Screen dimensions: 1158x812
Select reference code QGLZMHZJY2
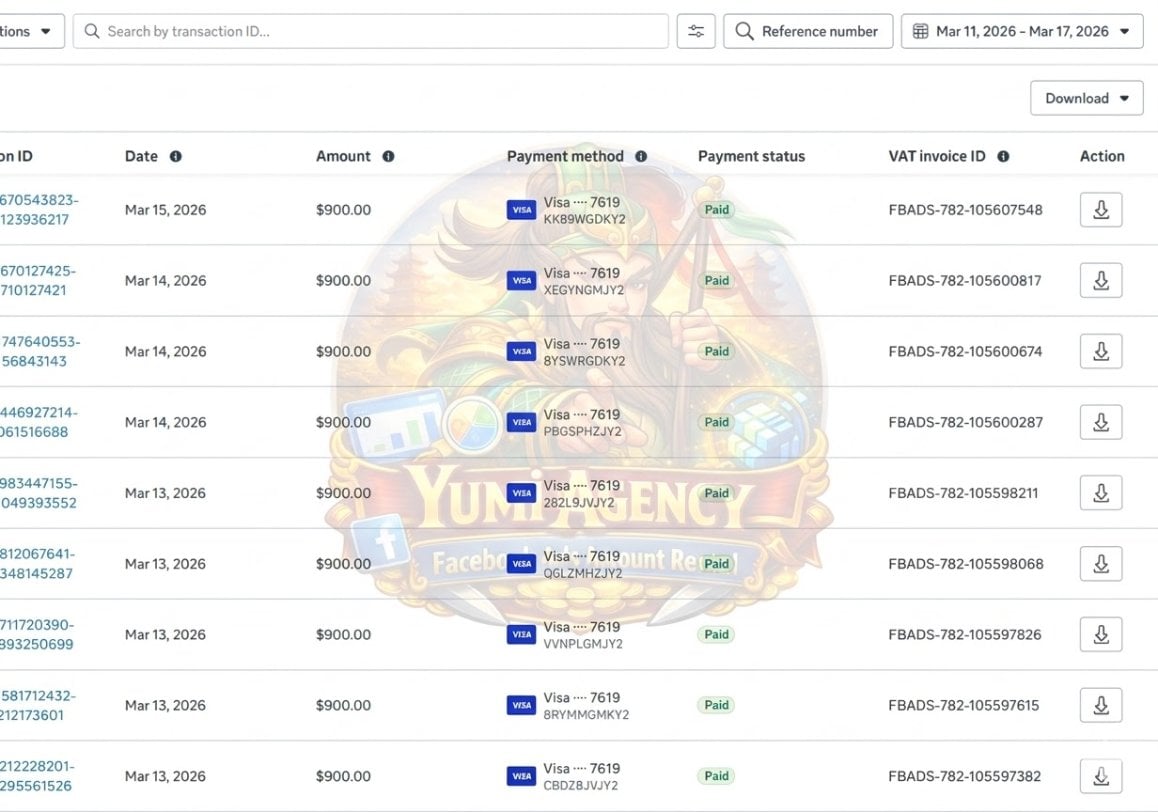[583, 573]
